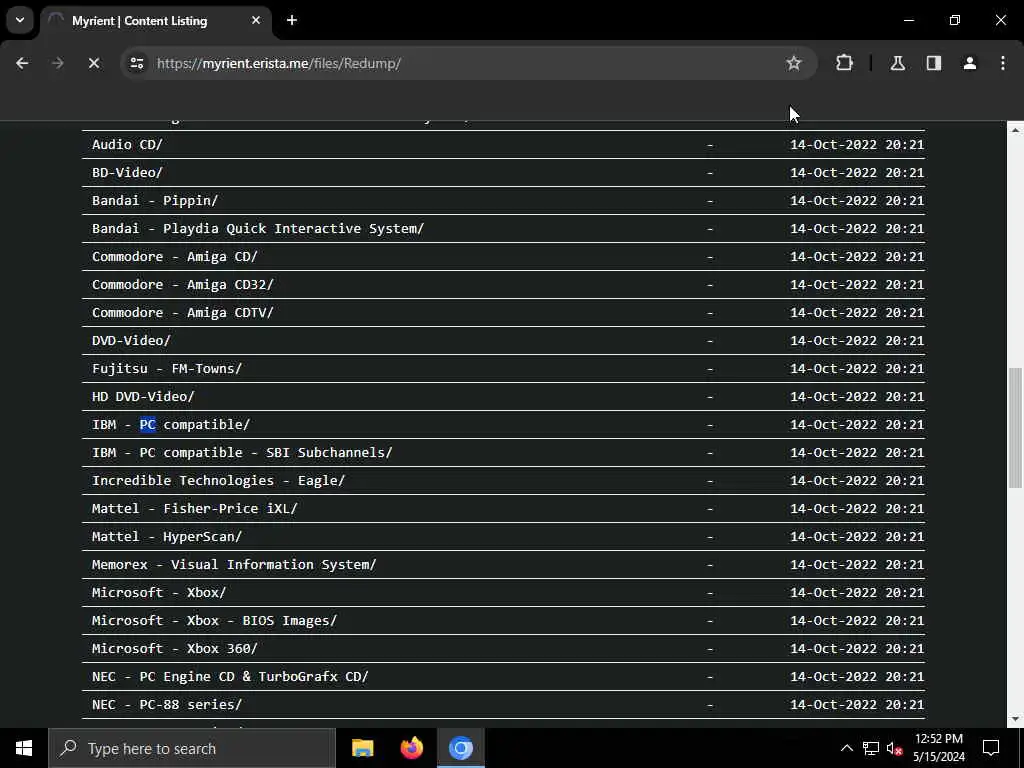Open Microsoft - Xbox/ folder
The image size is (1024, 768).
click(x=159, y=593)
